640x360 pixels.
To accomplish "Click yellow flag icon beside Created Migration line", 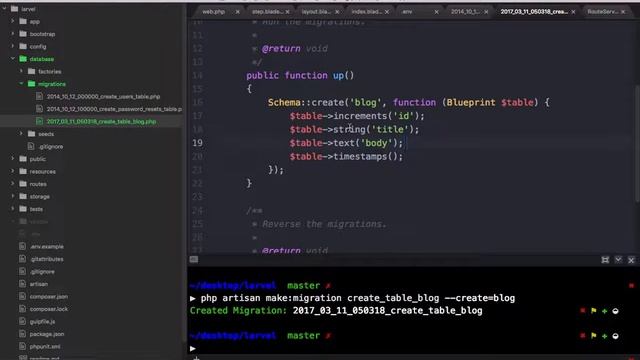I will pos(593,311).
